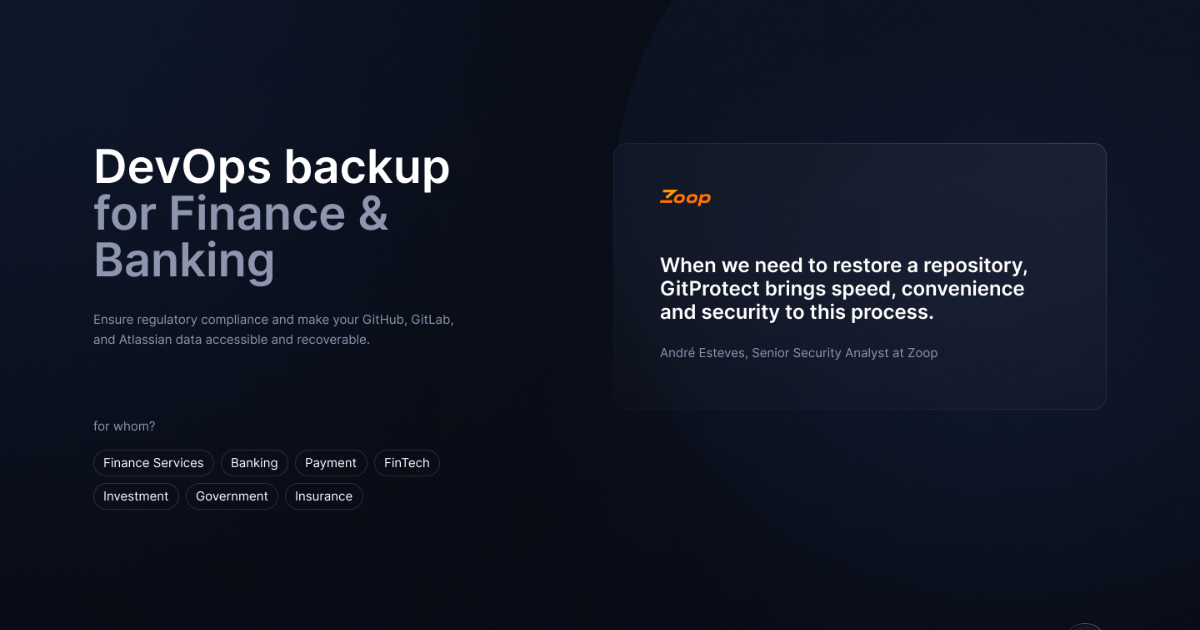The image size is (1200, 630).
Task: Select the Government tag
Action: 231,496
